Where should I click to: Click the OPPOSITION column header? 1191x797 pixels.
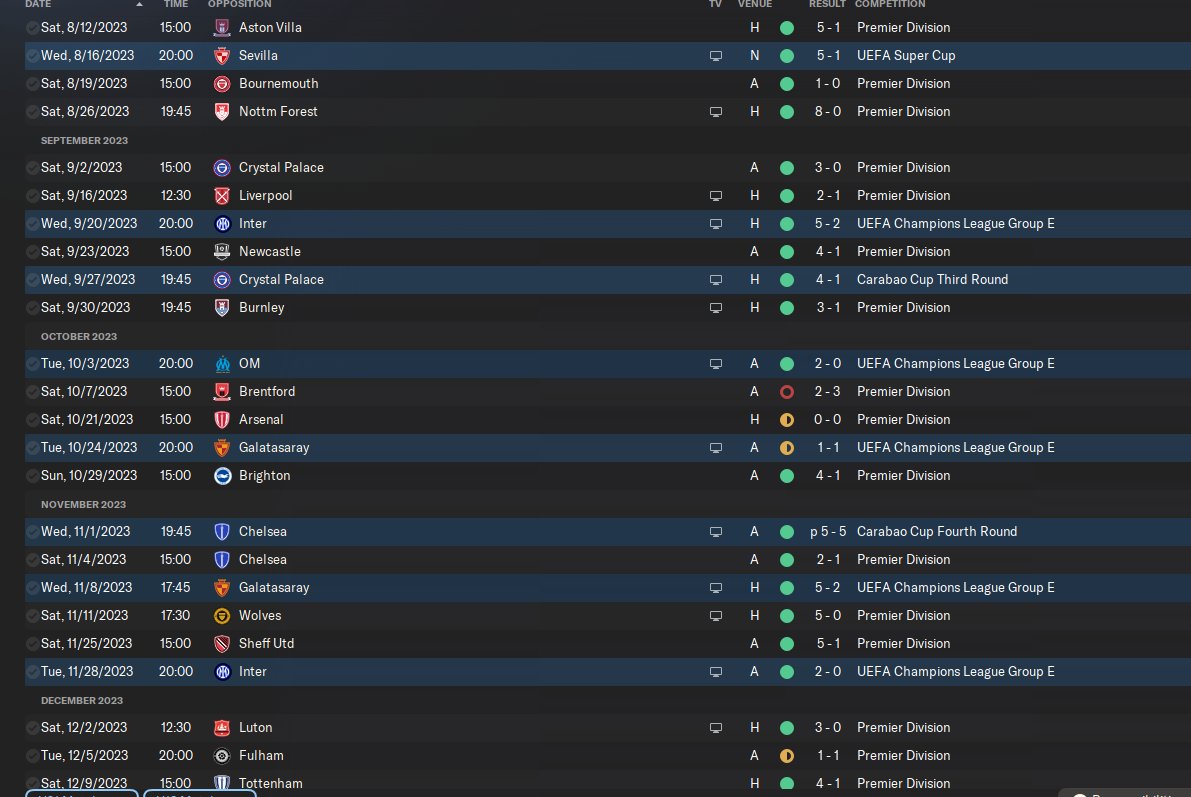(239, 4)
